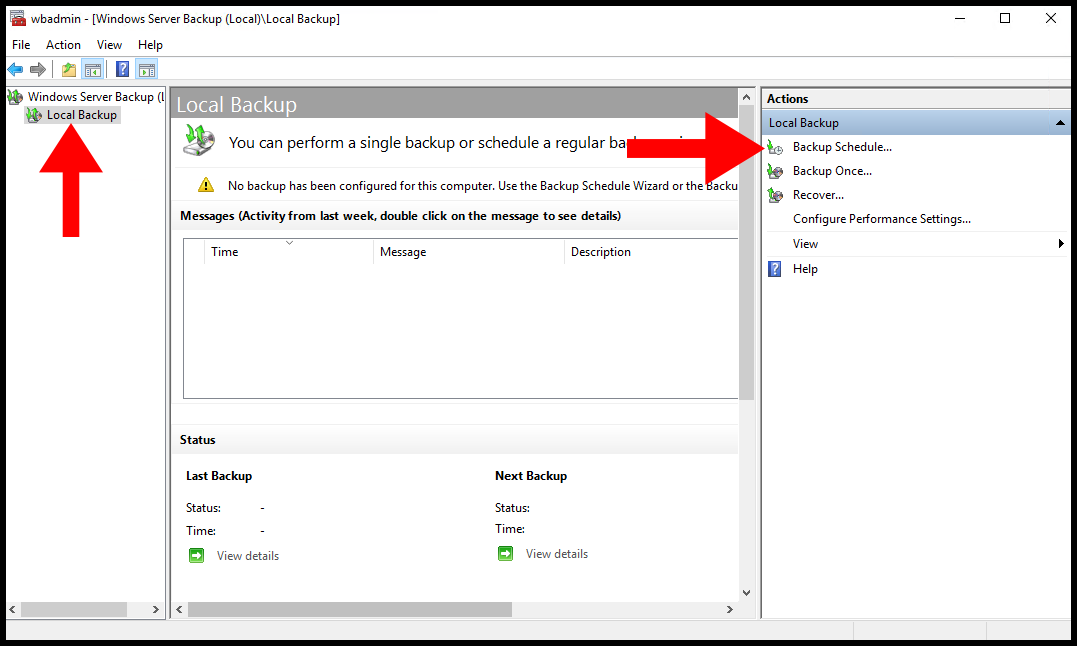Click the green View details icon under Last Backup

(x=196, y=554)
